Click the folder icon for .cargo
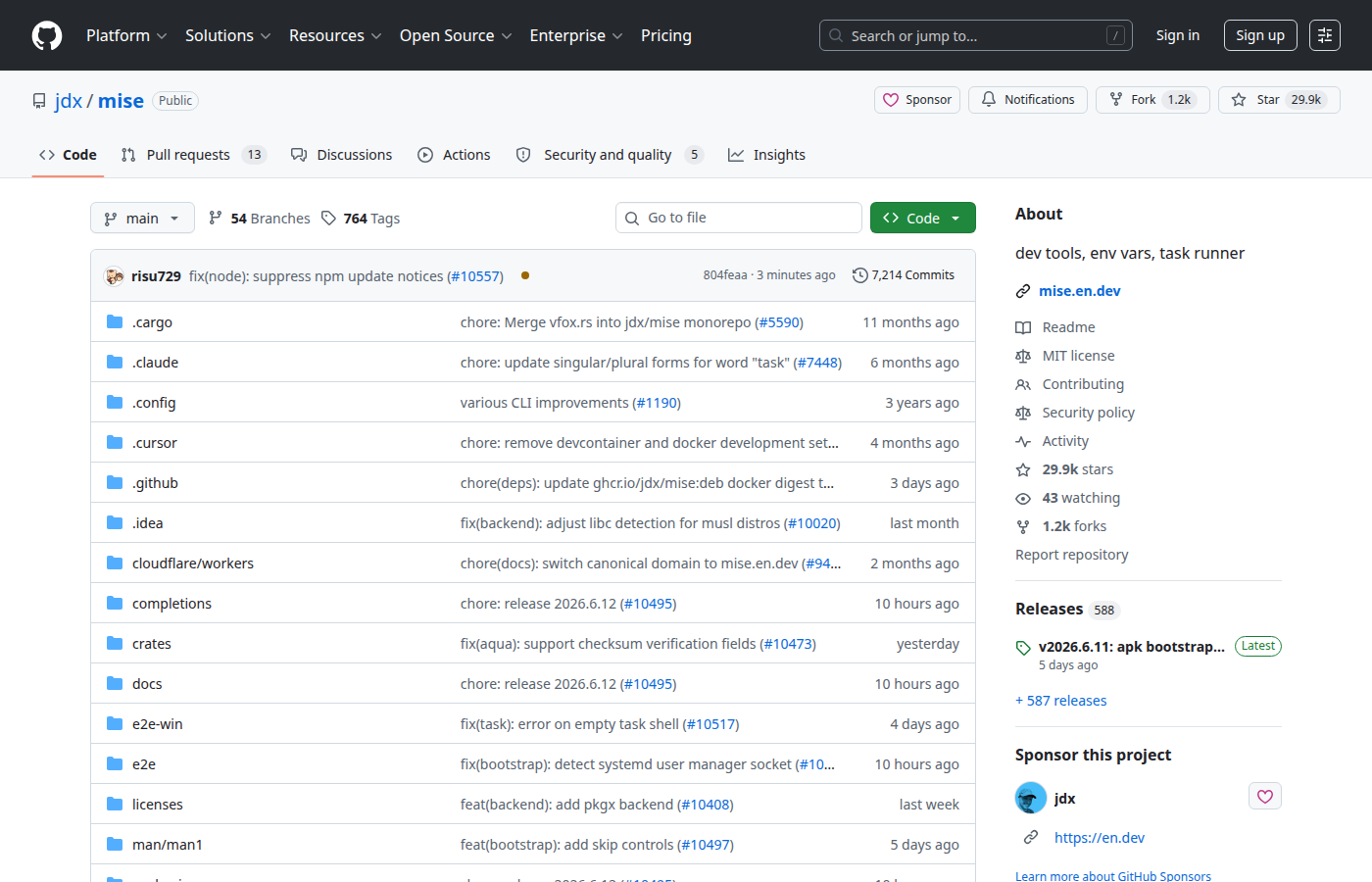1372x882 pixels. (x=115, y=321)
